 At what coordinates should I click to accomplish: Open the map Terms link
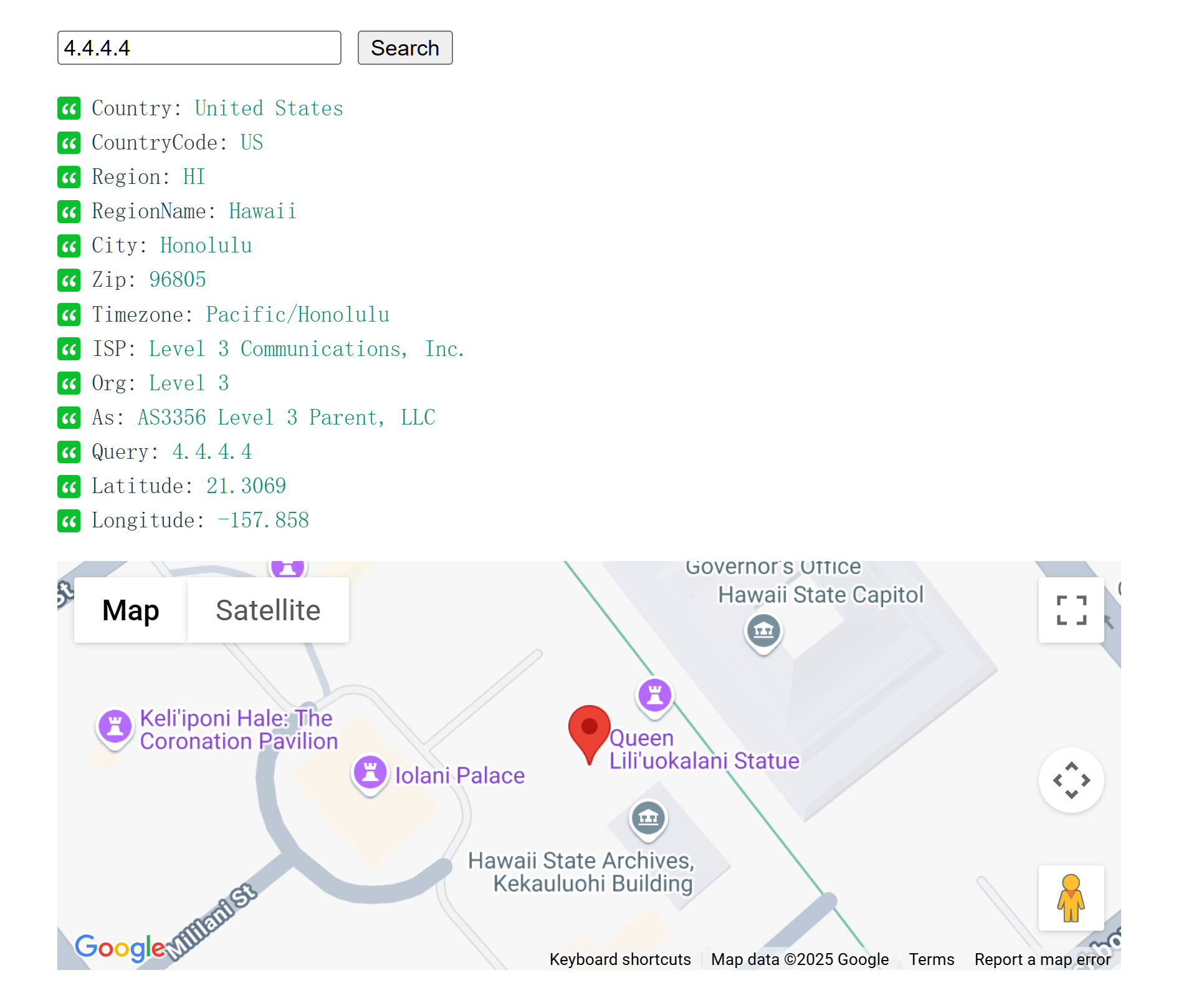point(931,959)
